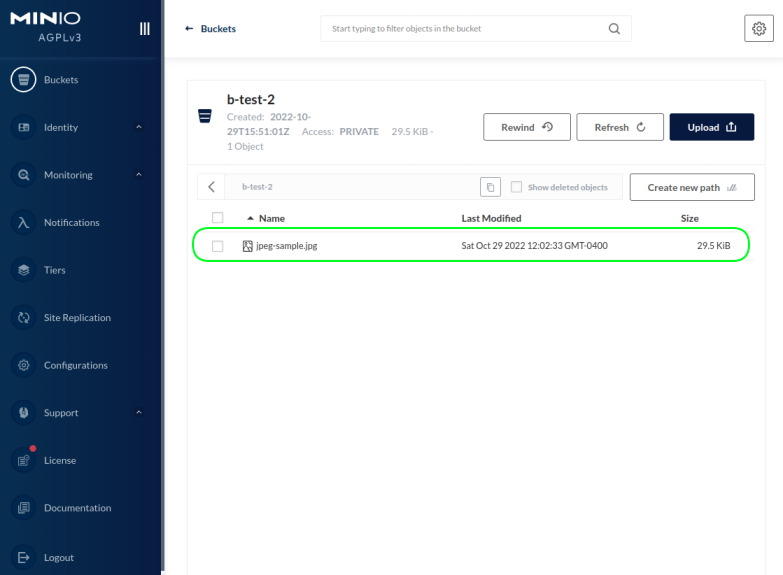
Task: Click the jpeg-sample.jpg file image icon
Action: 248,246
